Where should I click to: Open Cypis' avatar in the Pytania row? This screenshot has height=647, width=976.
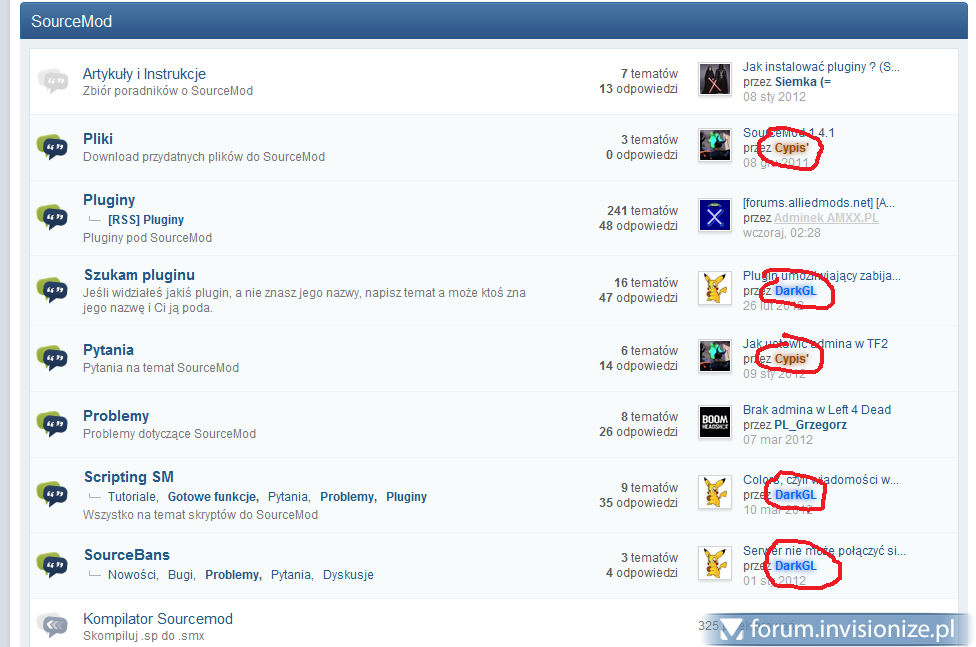pyautogui.click(x=715, y=356)
